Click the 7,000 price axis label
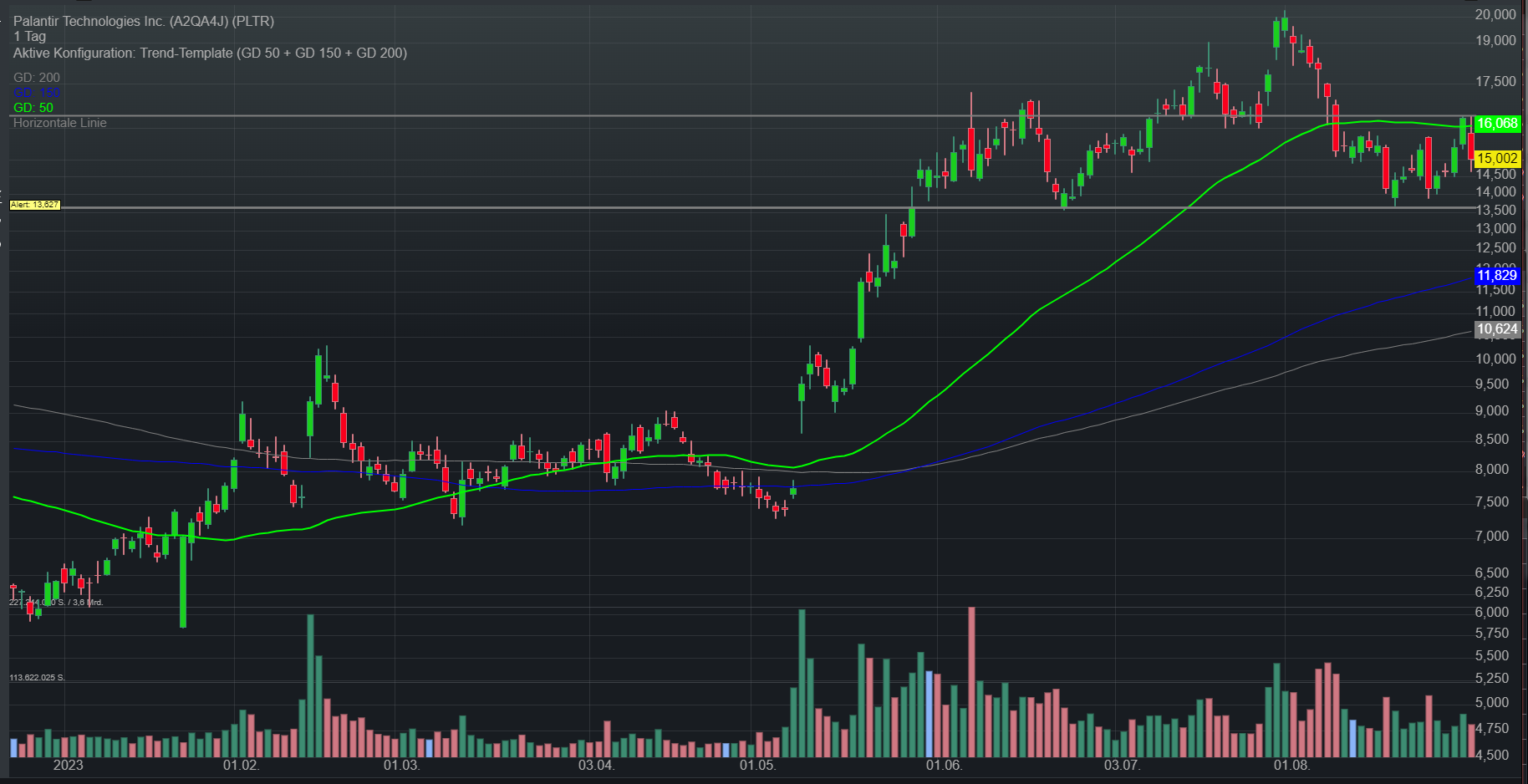Image resolution: width=1528 pixels, height=784 pixels. point(1492,536)
